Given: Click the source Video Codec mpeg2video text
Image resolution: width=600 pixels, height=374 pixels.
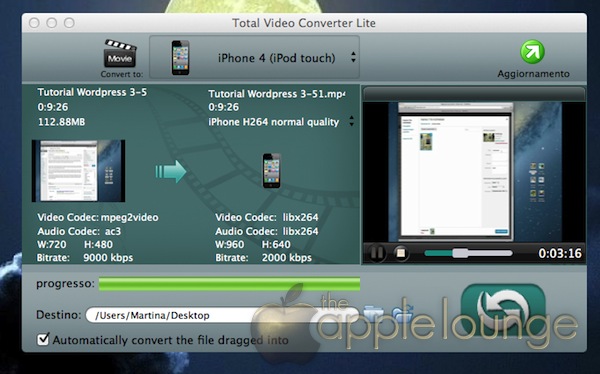Looking at the screenshot, I should (98, 217).
